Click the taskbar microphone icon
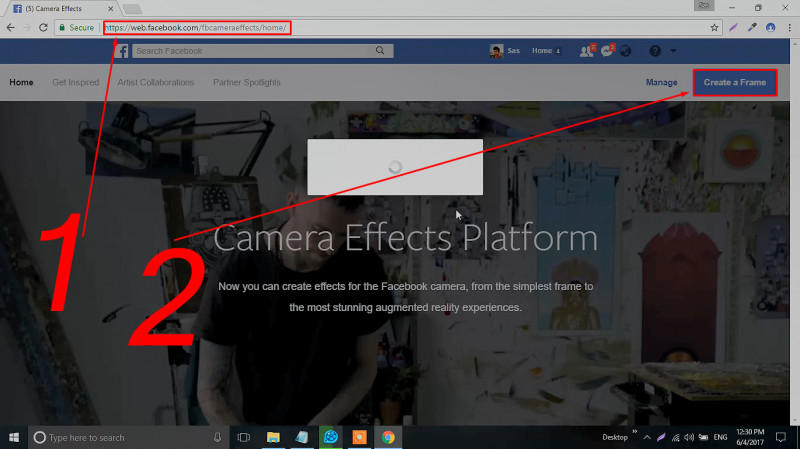The width and height of the screenshot is (800, 449). (x=217, y=437)
